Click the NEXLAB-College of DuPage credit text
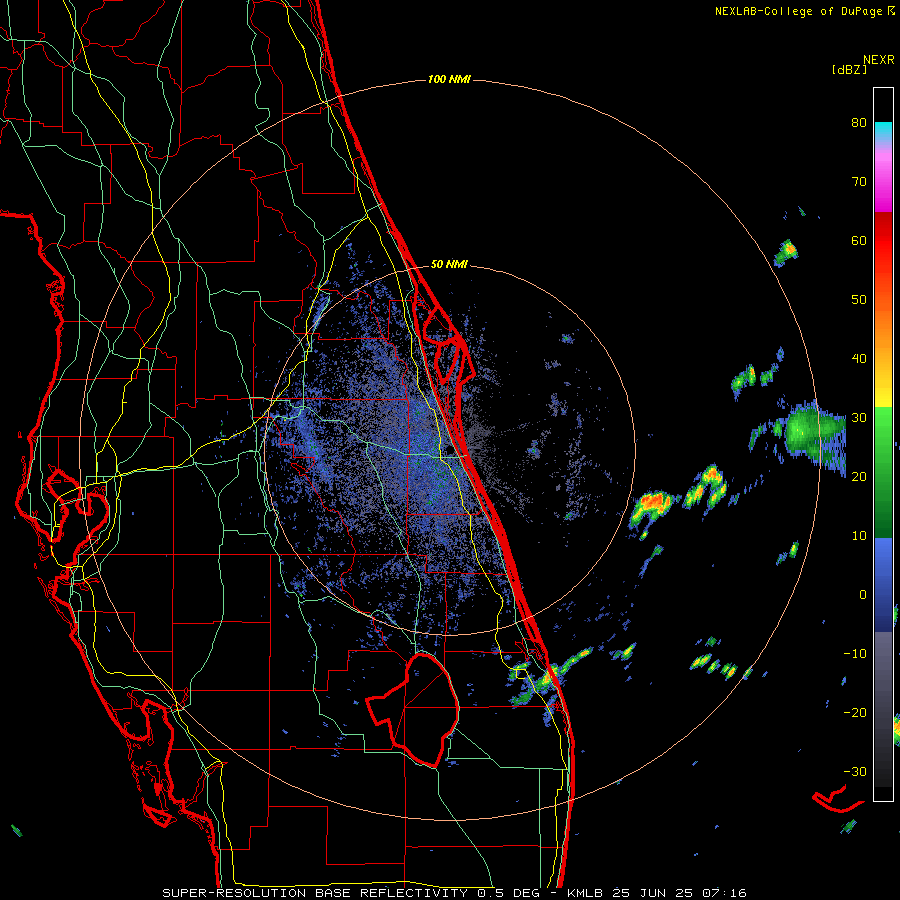The height and width of the screenshot is (900, 900). click(x=799, y=11)
